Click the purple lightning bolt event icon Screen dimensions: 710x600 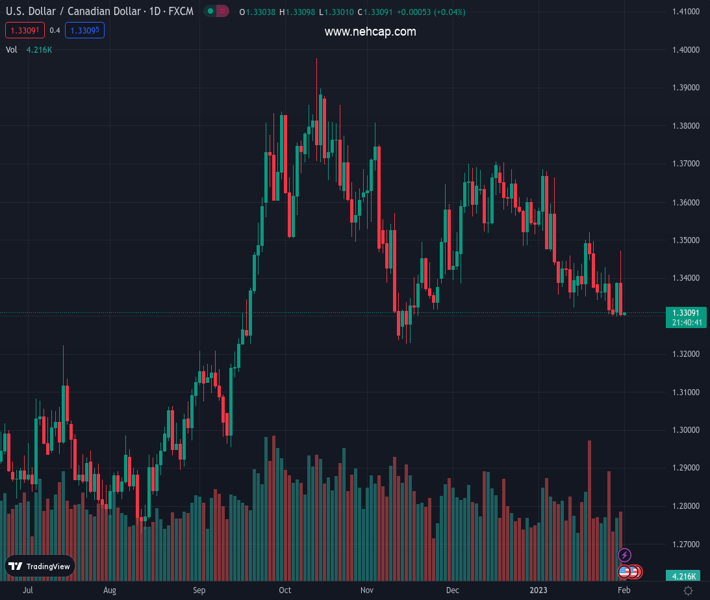pos(625,555)
